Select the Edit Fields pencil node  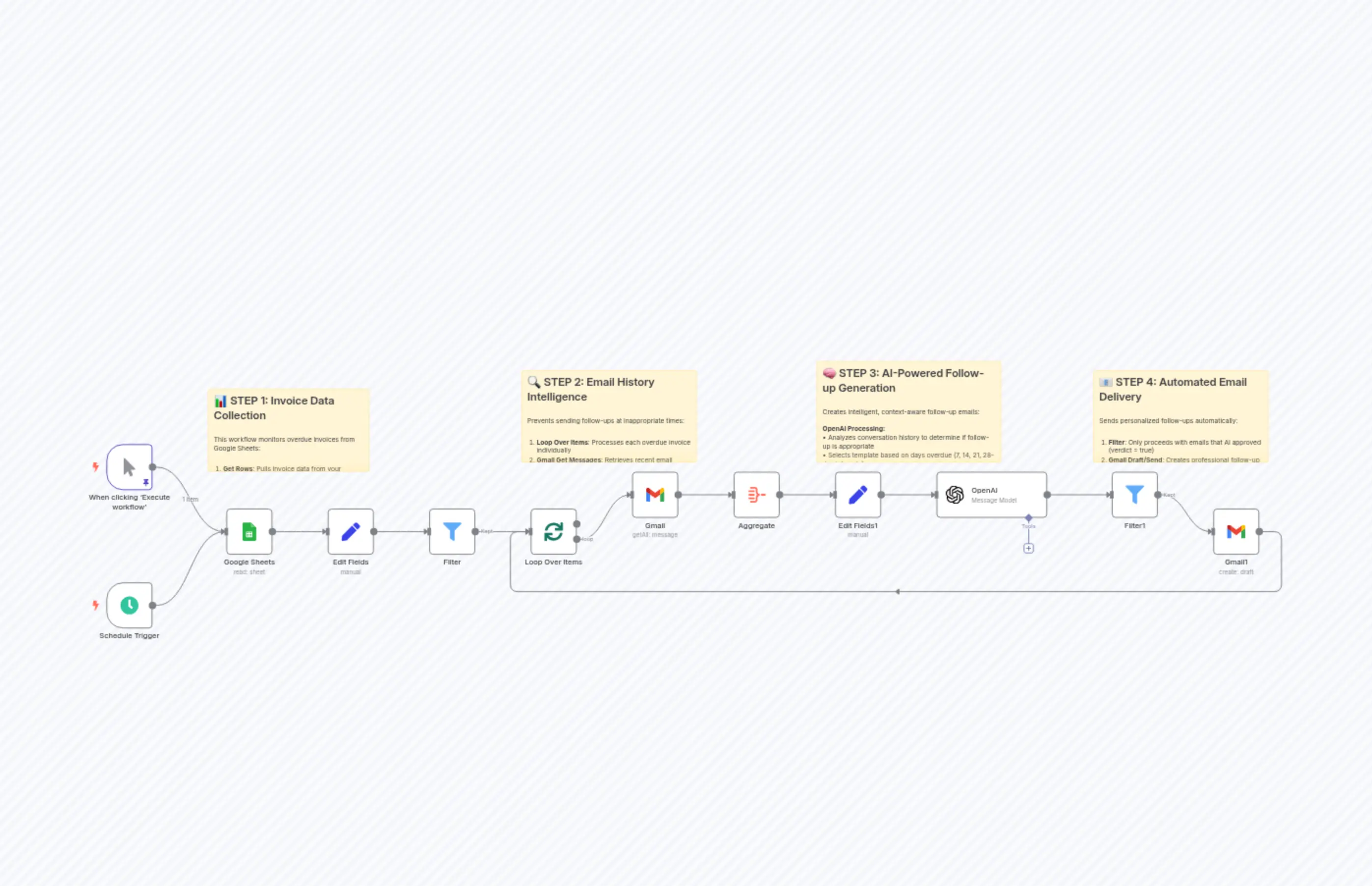351,532
